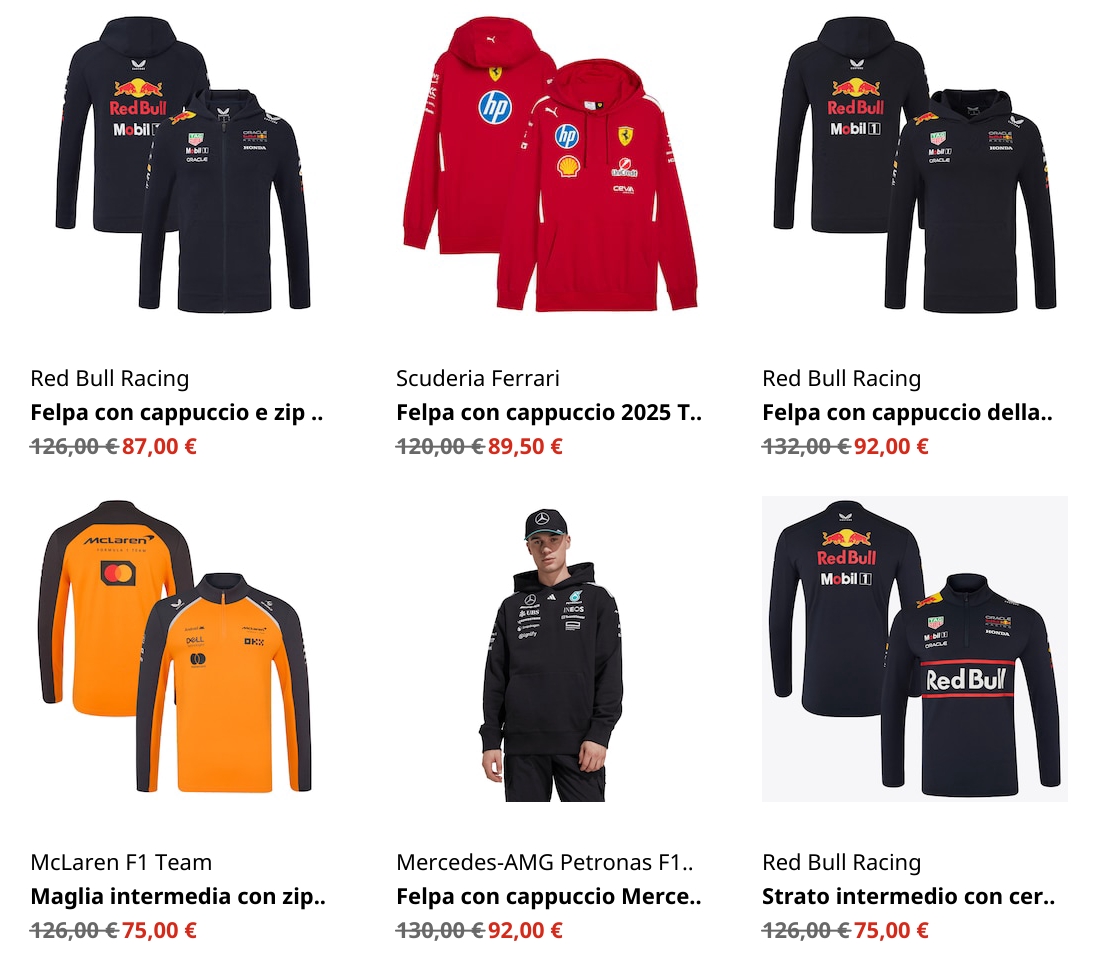Viewport: 1100px width, 968px height.
Task: Open the red Ferrari hoodie product image
Action: point(549,165)
